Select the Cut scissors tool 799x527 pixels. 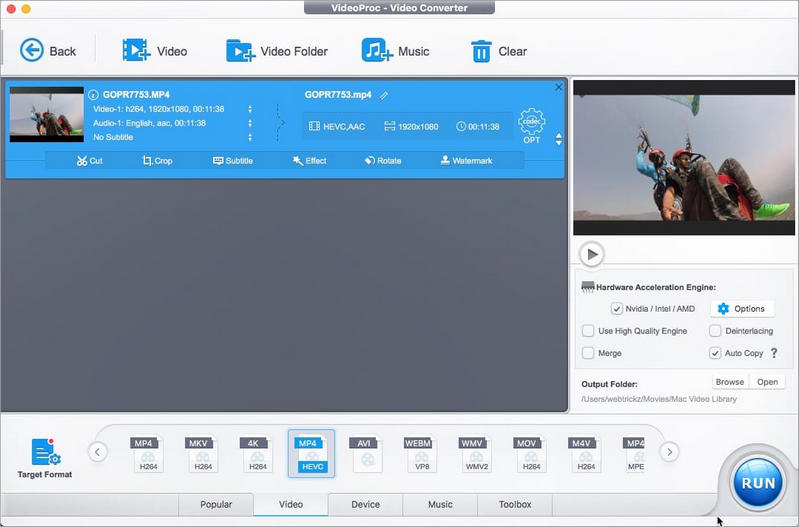click(82, 160)
